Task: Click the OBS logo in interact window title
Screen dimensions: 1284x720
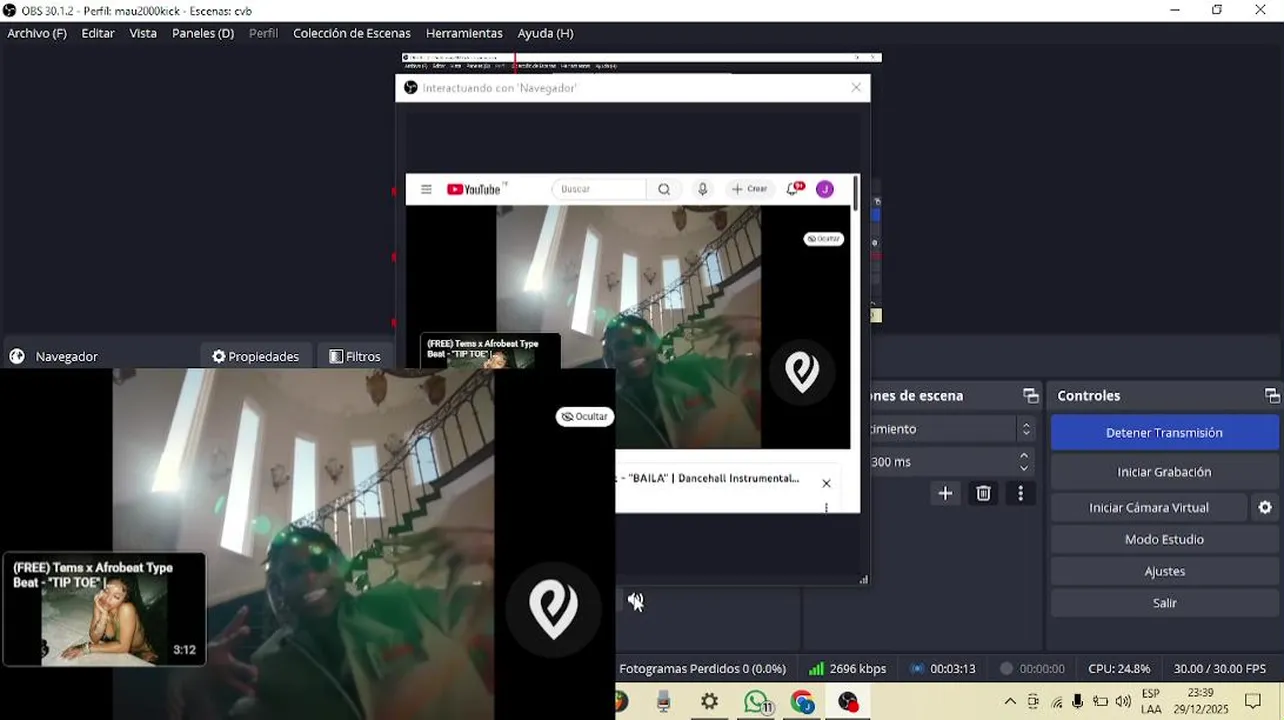Action: click(x=410, y=88)
